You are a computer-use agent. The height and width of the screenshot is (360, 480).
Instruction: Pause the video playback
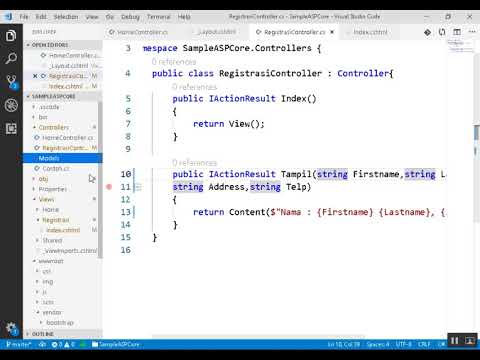454,341
